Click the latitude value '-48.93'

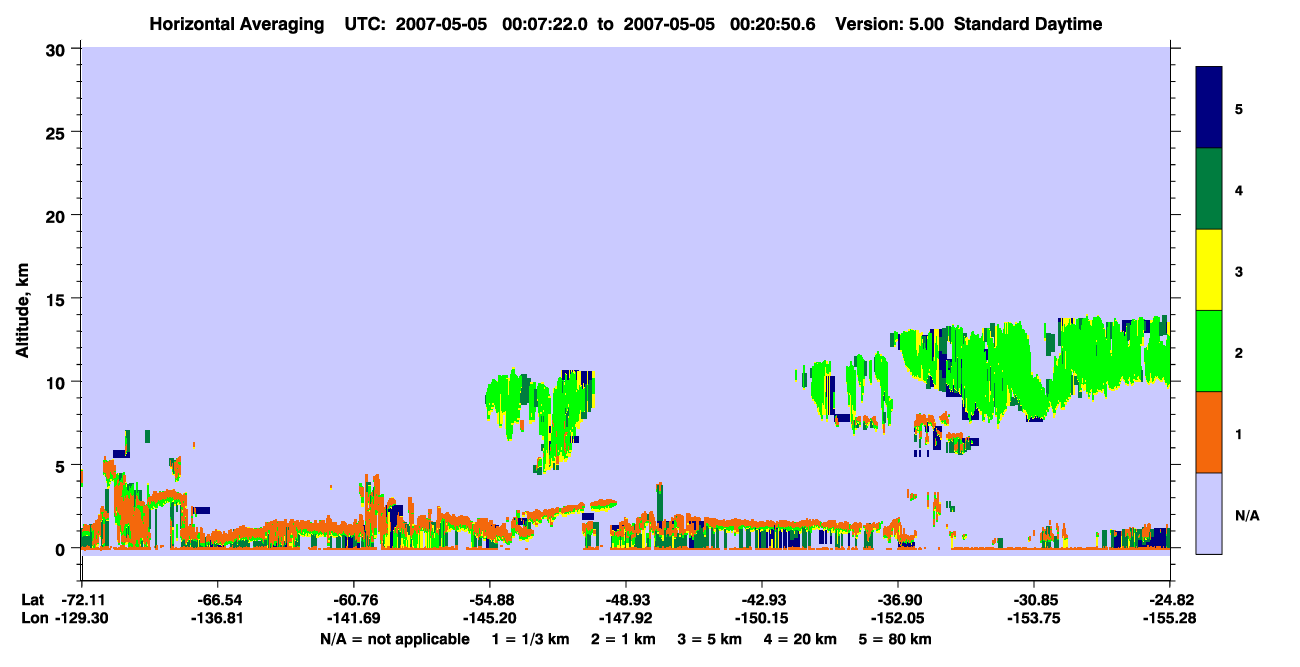coord(626,600)
